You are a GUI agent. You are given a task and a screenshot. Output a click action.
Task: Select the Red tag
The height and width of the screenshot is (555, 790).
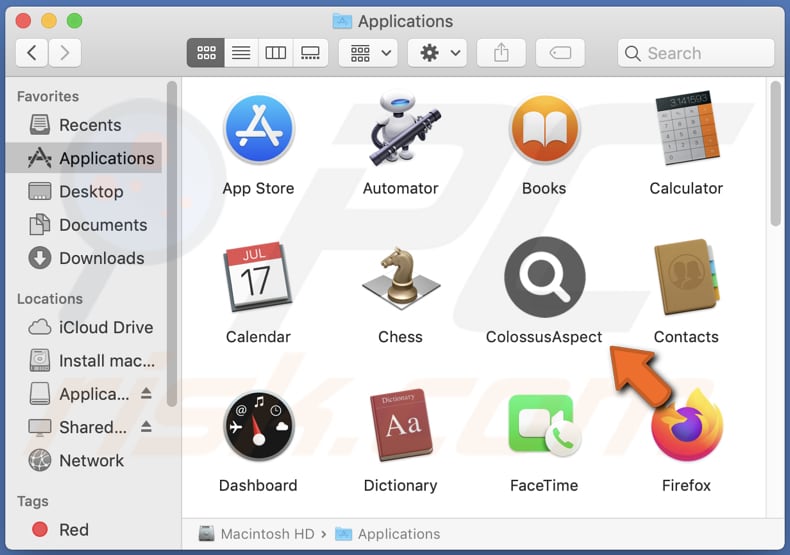click(85, 530)
